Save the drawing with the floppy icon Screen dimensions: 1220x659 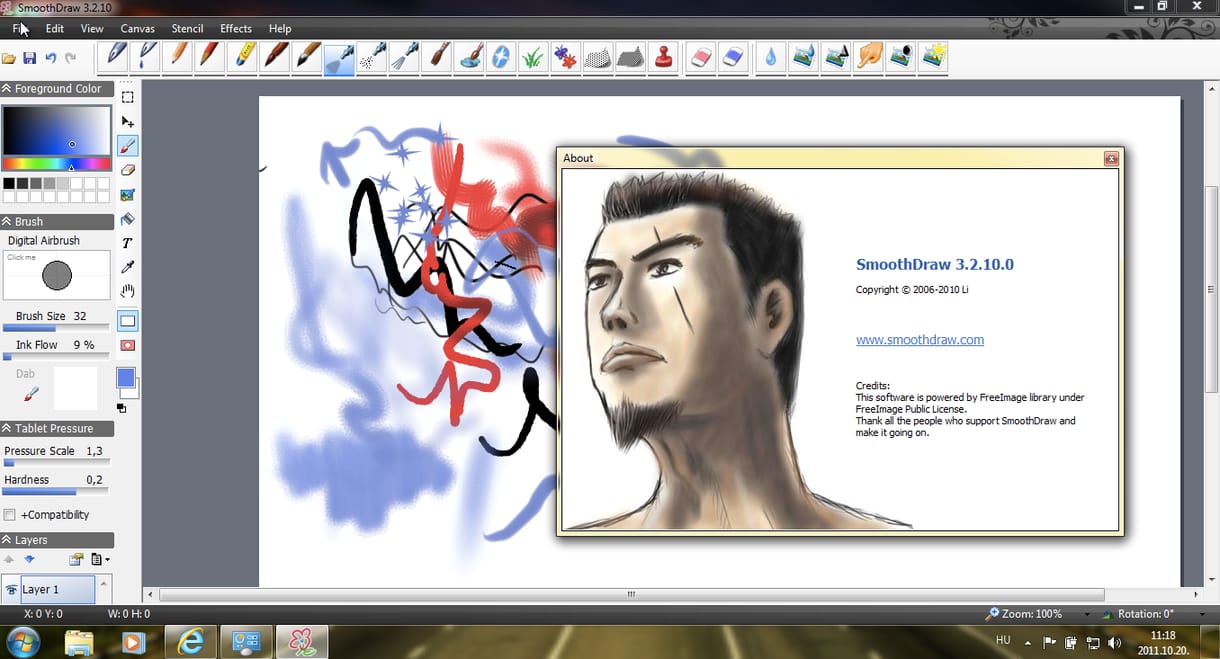coord(30,59)
